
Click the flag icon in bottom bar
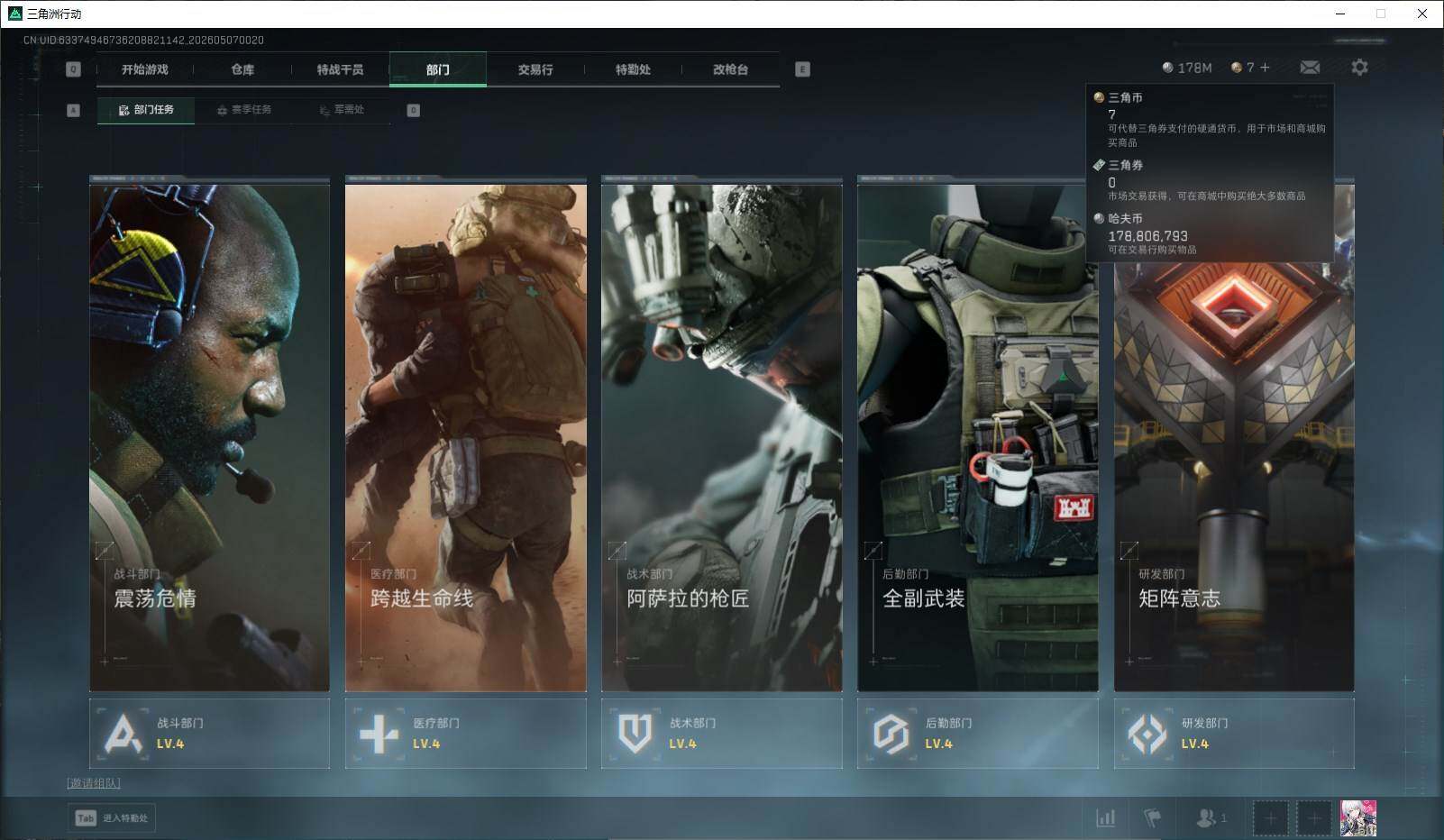1152,817
